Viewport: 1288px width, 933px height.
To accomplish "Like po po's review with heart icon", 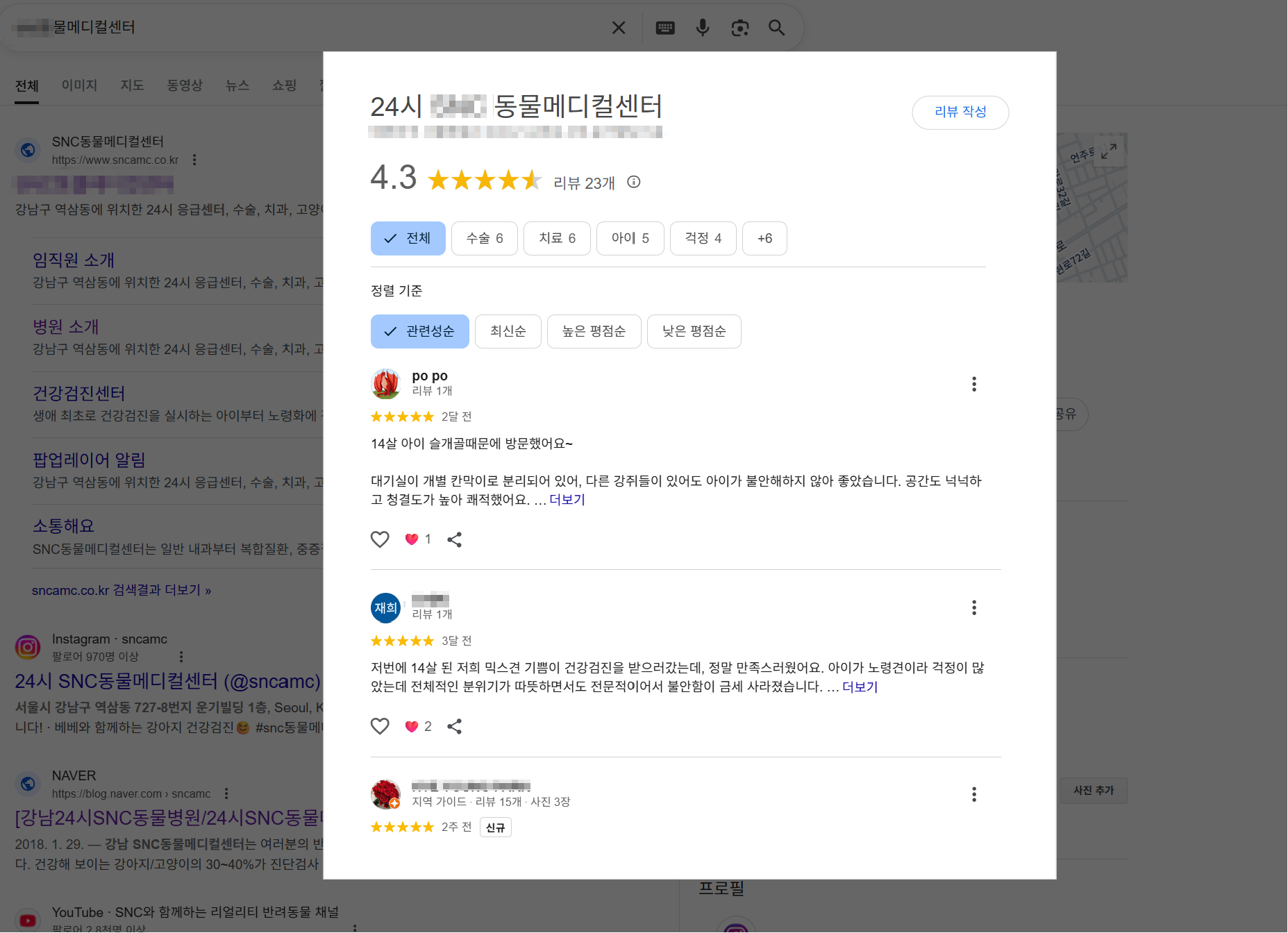I will coord(380,539).
